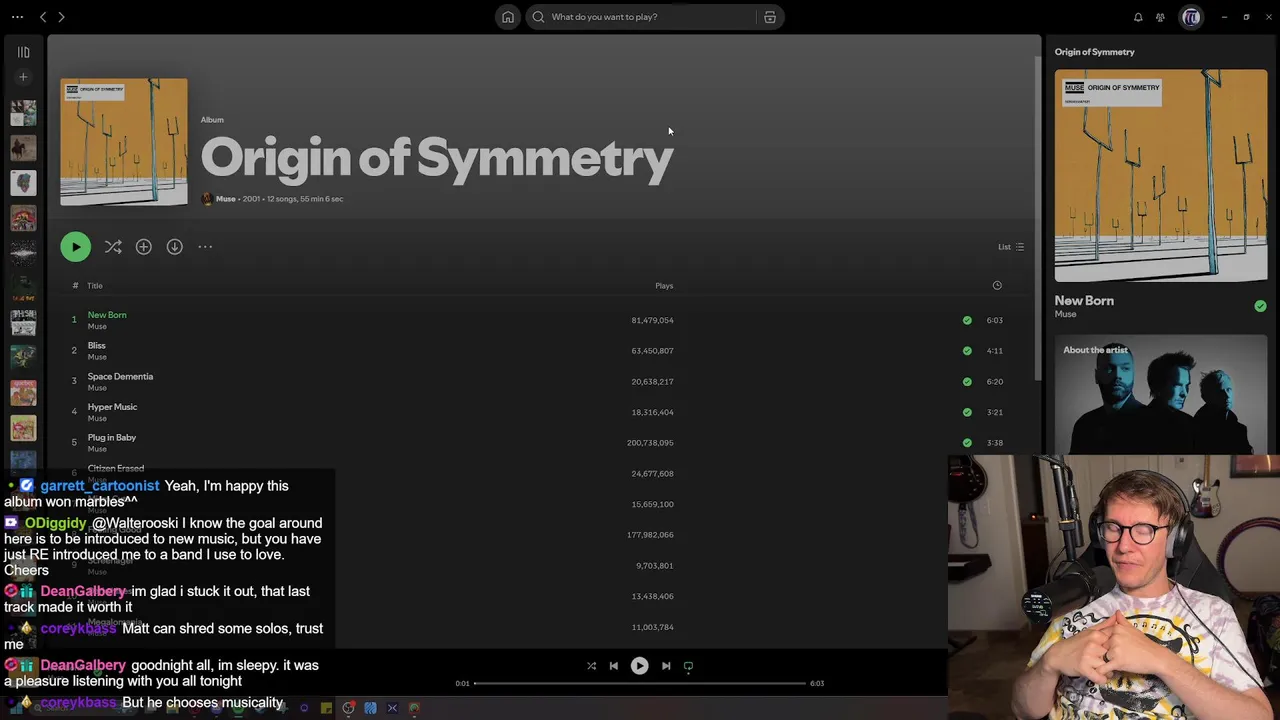1280x720 pixels.
Task: Click the 6:03 total time label
Action: coord(817,684)
